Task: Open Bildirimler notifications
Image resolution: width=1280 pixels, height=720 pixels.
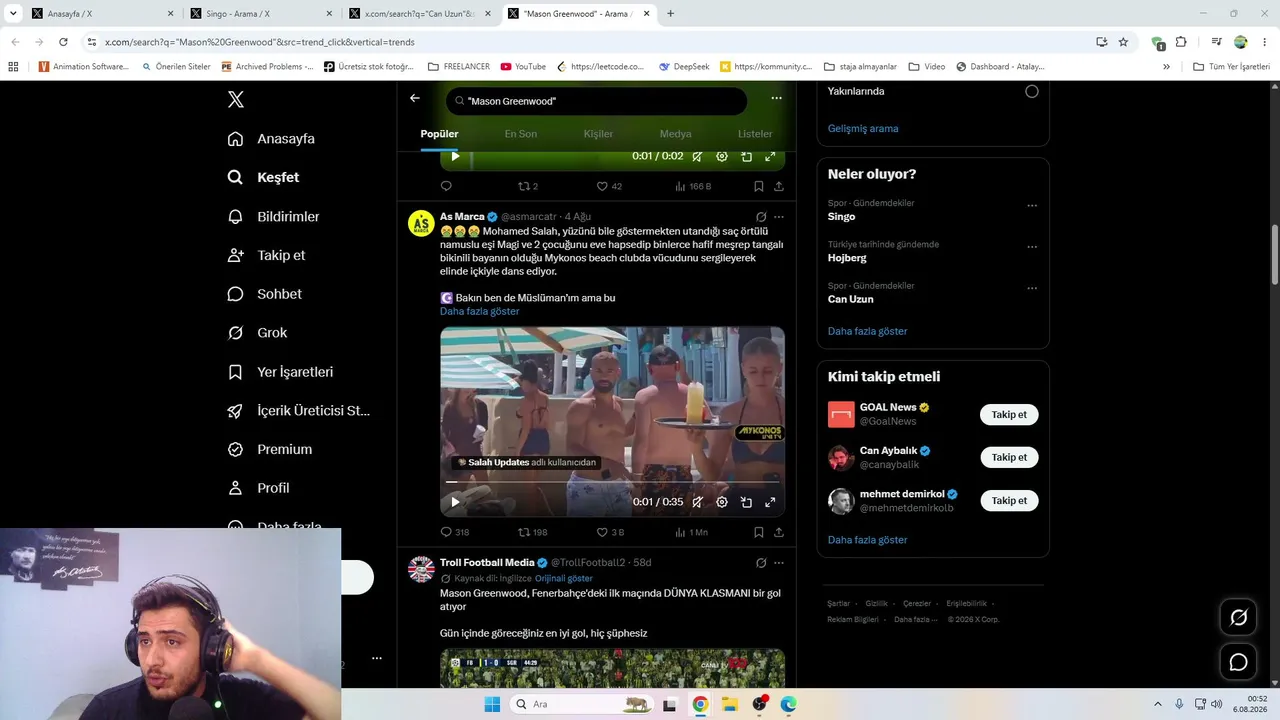Action: click(x=273, y=216)
